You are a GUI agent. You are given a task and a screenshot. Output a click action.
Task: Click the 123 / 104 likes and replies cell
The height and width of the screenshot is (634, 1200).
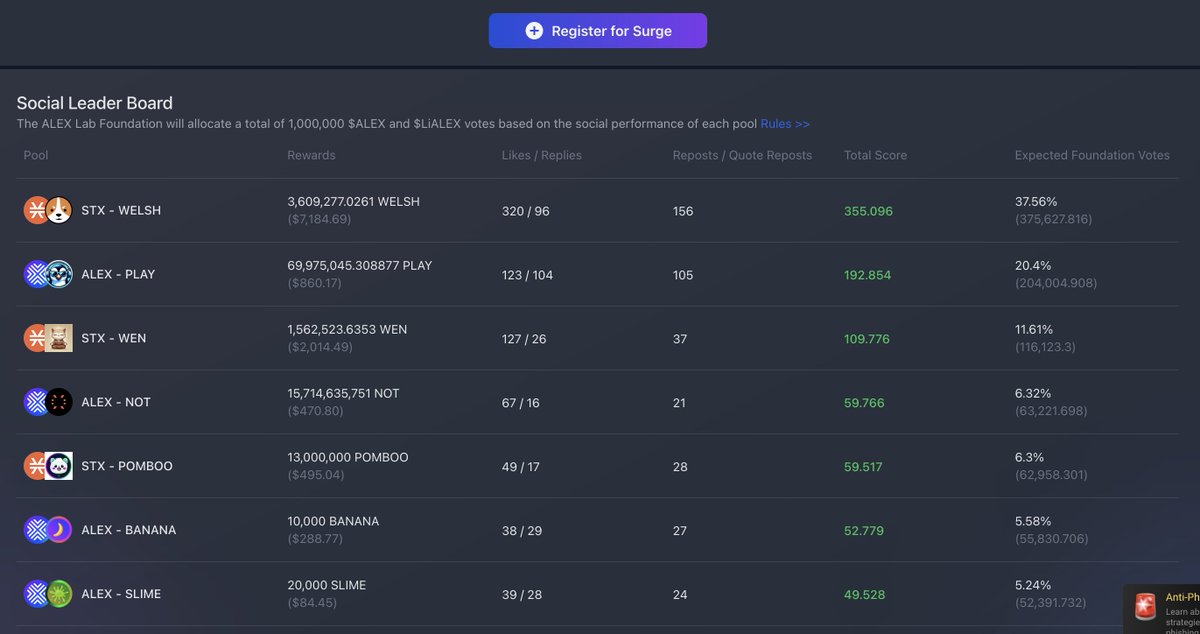[528, 275]
